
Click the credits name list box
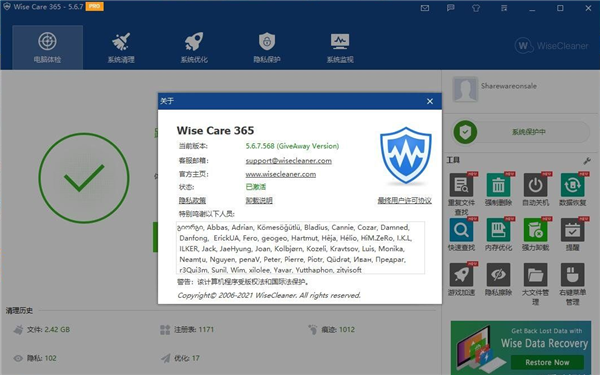pos(300,248)
